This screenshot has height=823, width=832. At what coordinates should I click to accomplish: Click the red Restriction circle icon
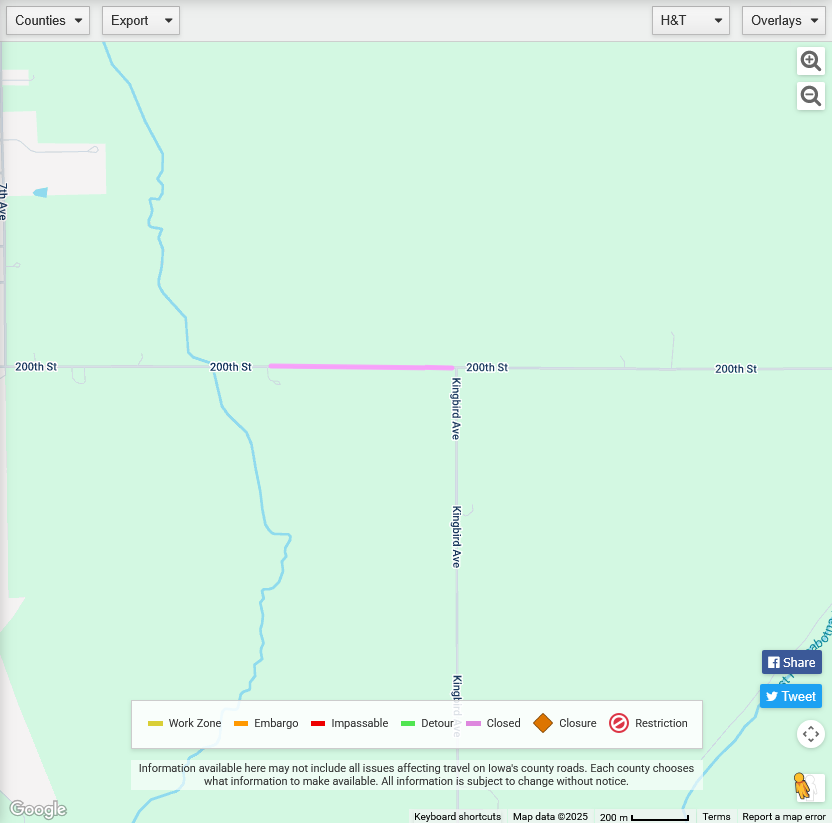point(619,723)
